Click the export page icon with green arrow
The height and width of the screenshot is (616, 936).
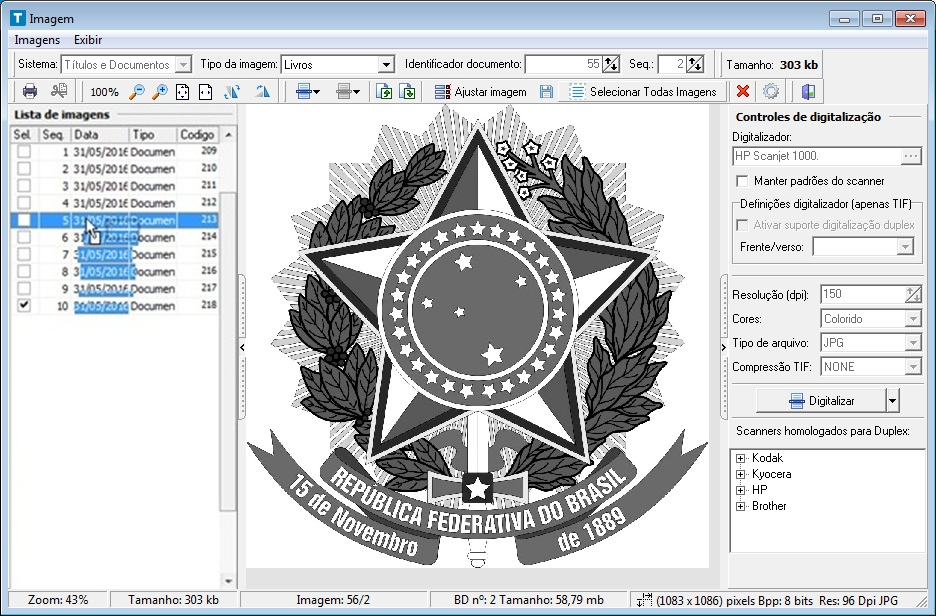click(407, 92)
